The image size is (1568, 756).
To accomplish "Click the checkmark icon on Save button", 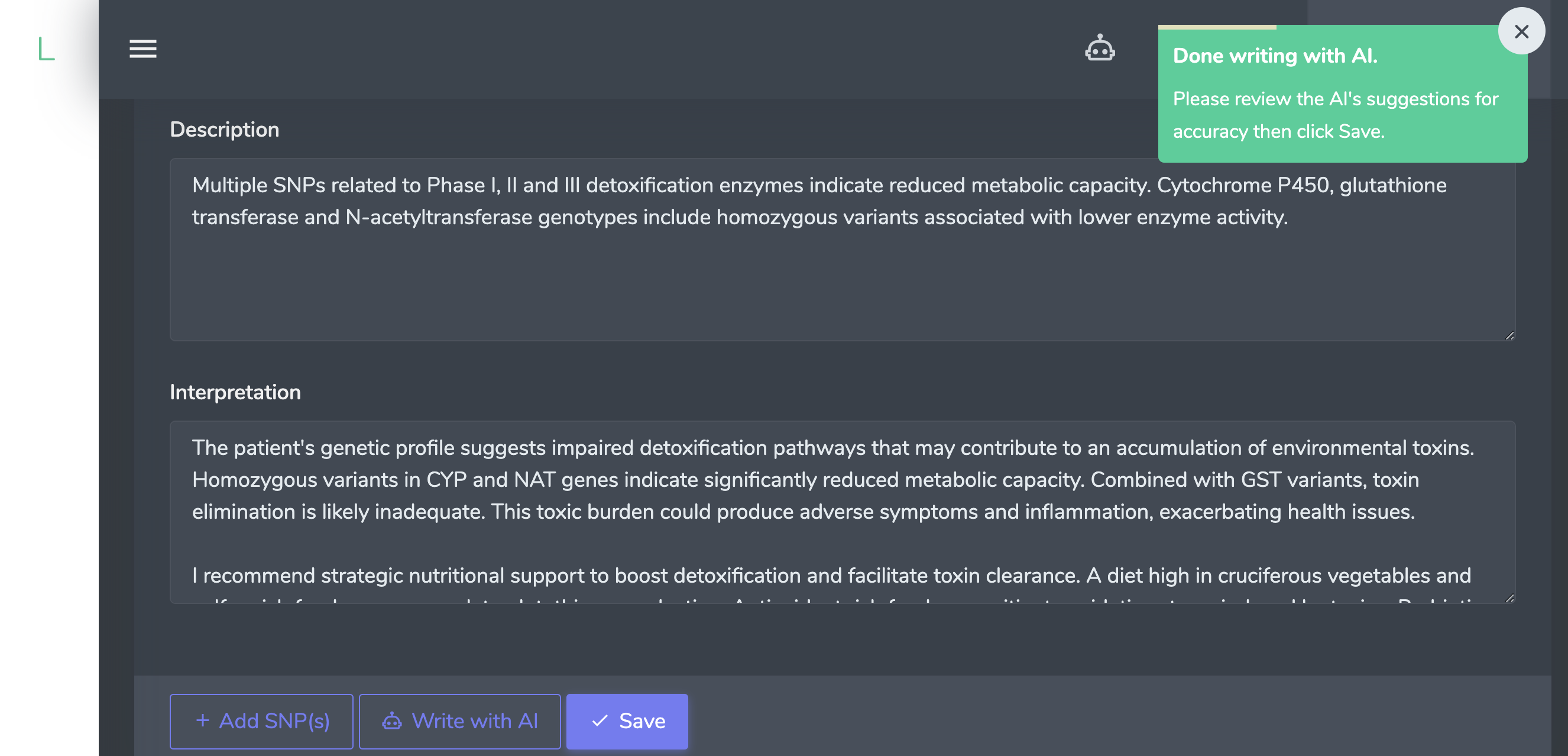I will (x=600, y=721).
